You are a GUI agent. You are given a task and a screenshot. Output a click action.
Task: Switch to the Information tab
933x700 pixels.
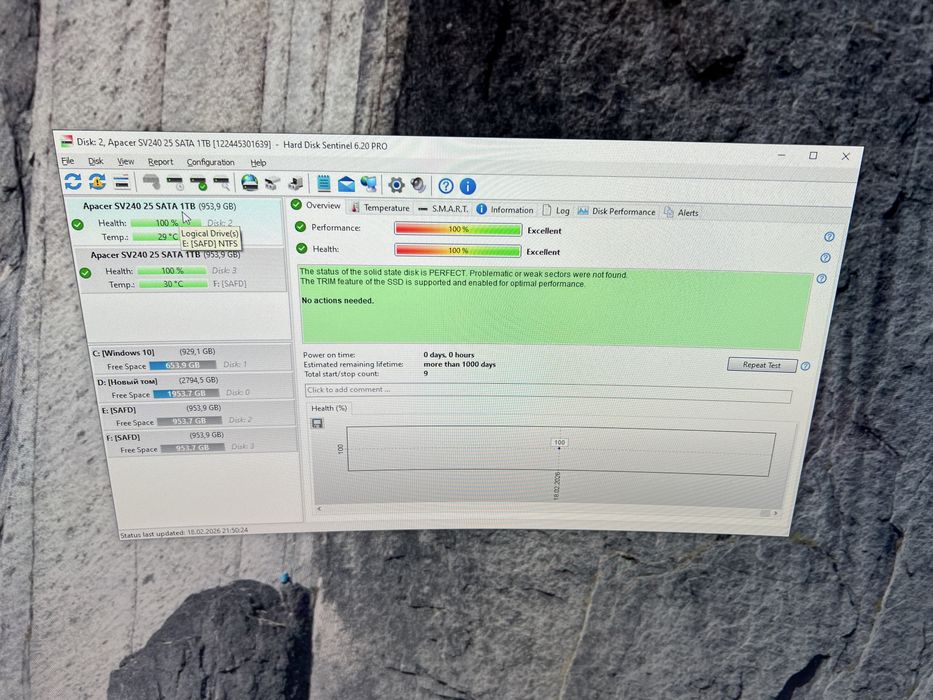(x=505, y=210)
